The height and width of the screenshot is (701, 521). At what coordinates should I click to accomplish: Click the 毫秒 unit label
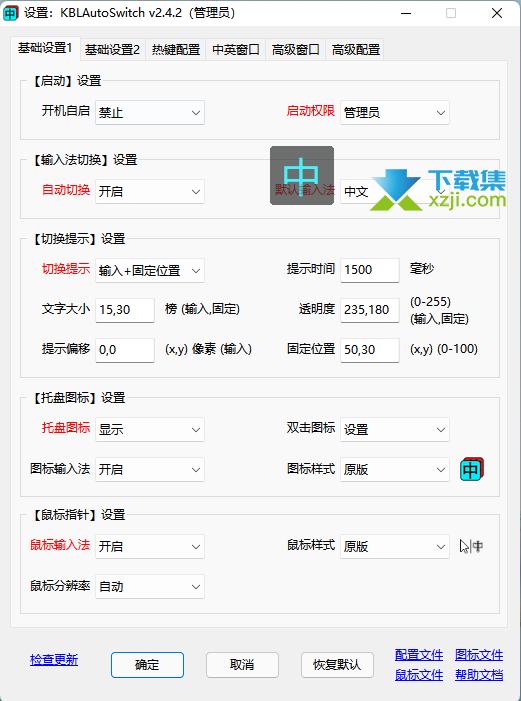[422, 269]
